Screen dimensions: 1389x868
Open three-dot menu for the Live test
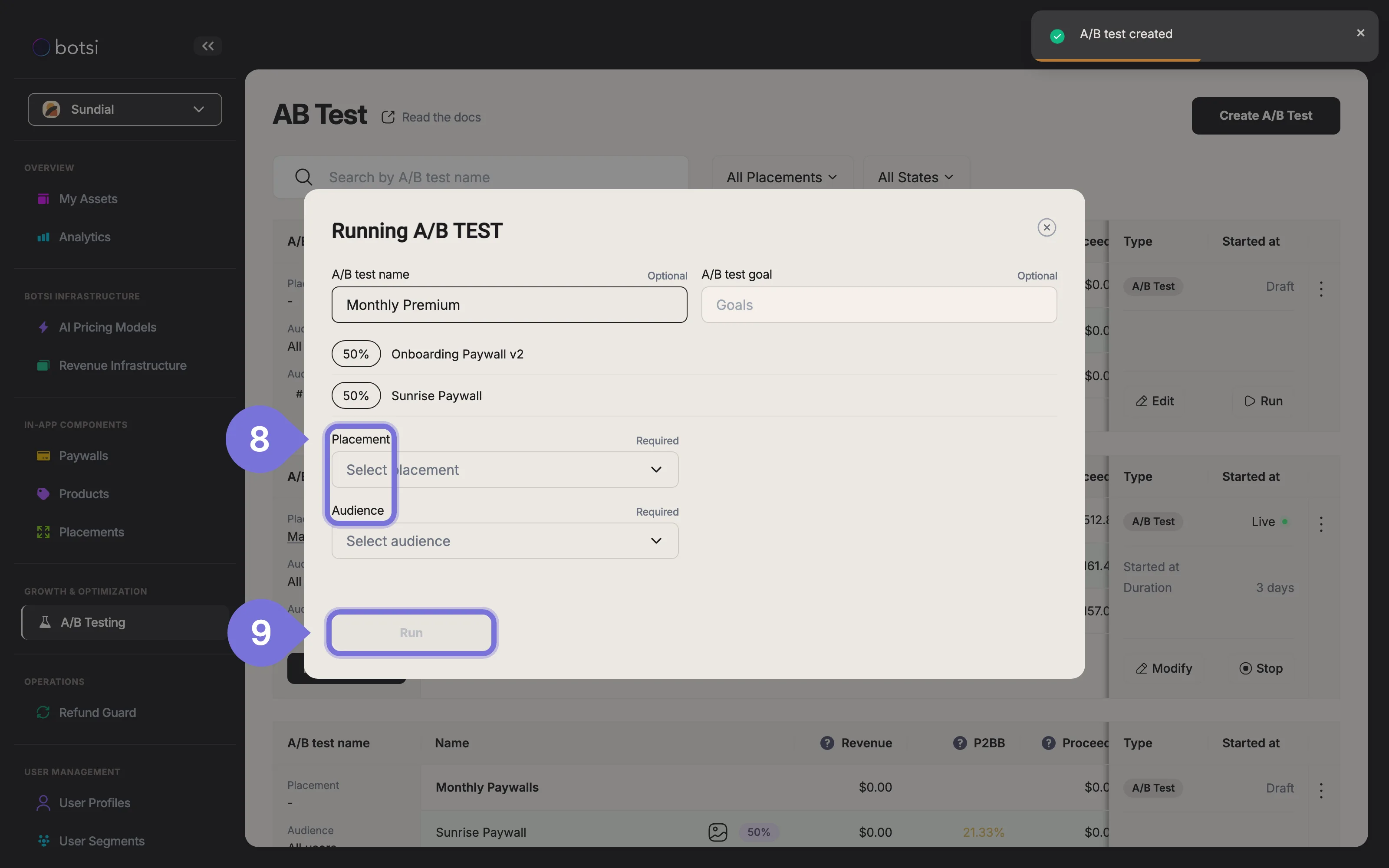(x=1321, y=523)
